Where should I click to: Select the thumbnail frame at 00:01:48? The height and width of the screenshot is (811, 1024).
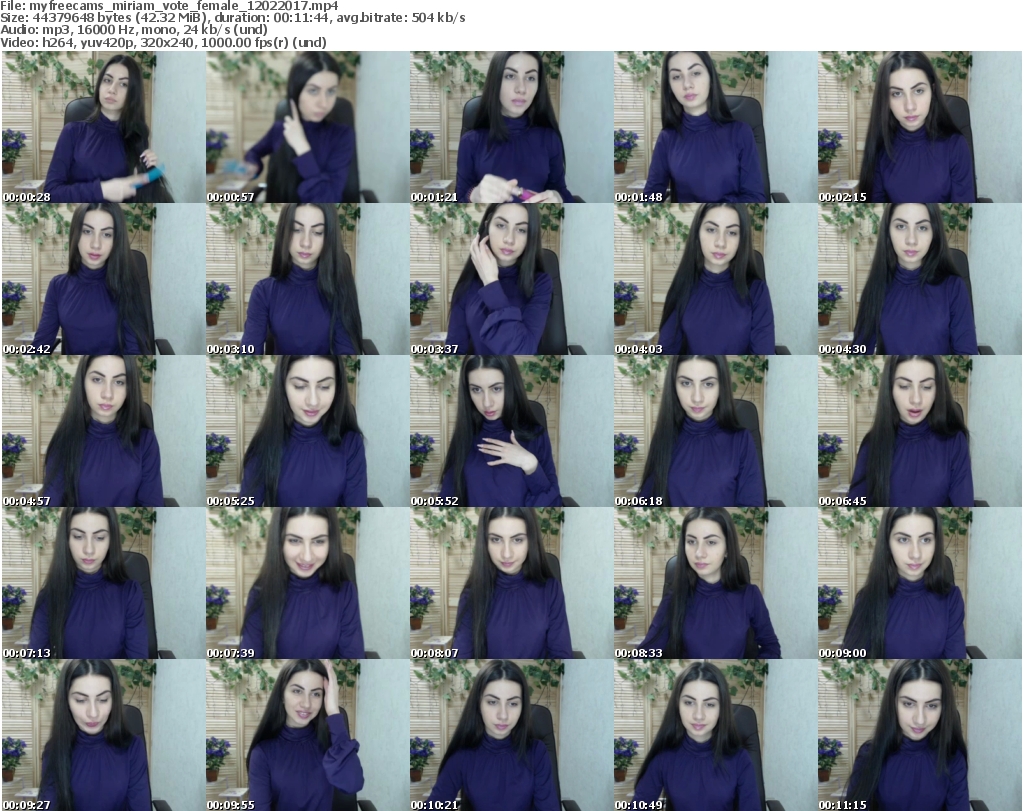click(716, 127)
